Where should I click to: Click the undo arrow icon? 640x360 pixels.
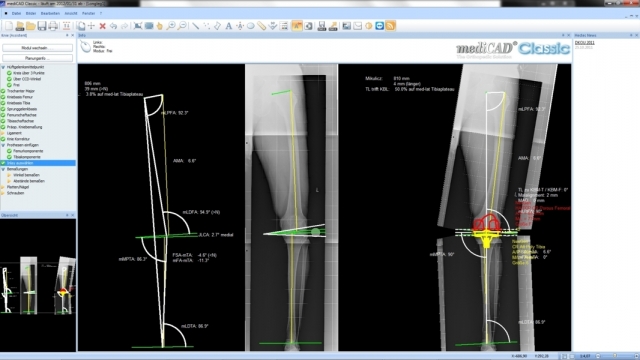pyautogui.click(x=113, y=26)
